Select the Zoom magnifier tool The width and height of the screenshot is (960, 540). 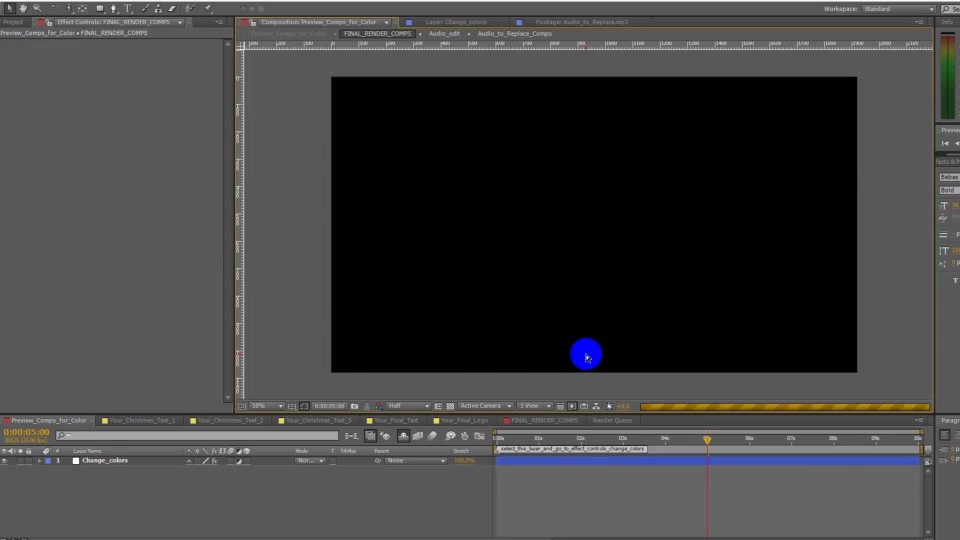pos(37,9)
